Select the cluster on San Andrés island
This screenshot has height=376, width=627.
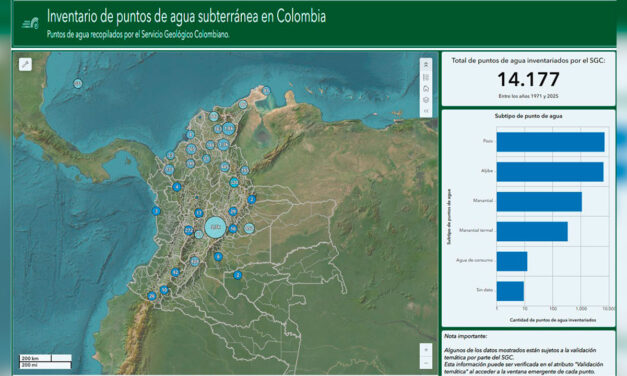tap(78, 84)
